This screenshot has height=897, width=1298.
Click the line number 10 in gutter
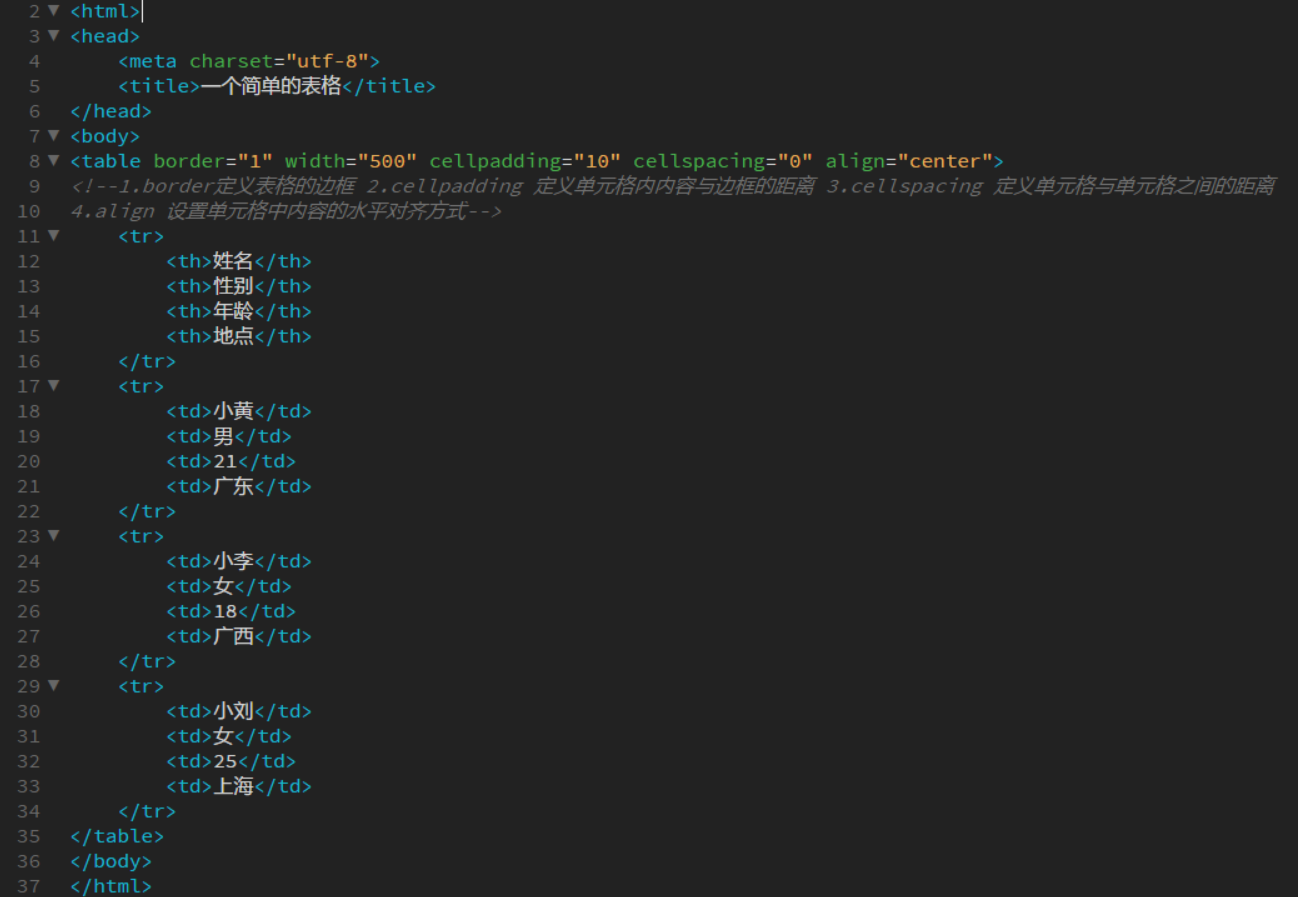(x=29, y=211)
